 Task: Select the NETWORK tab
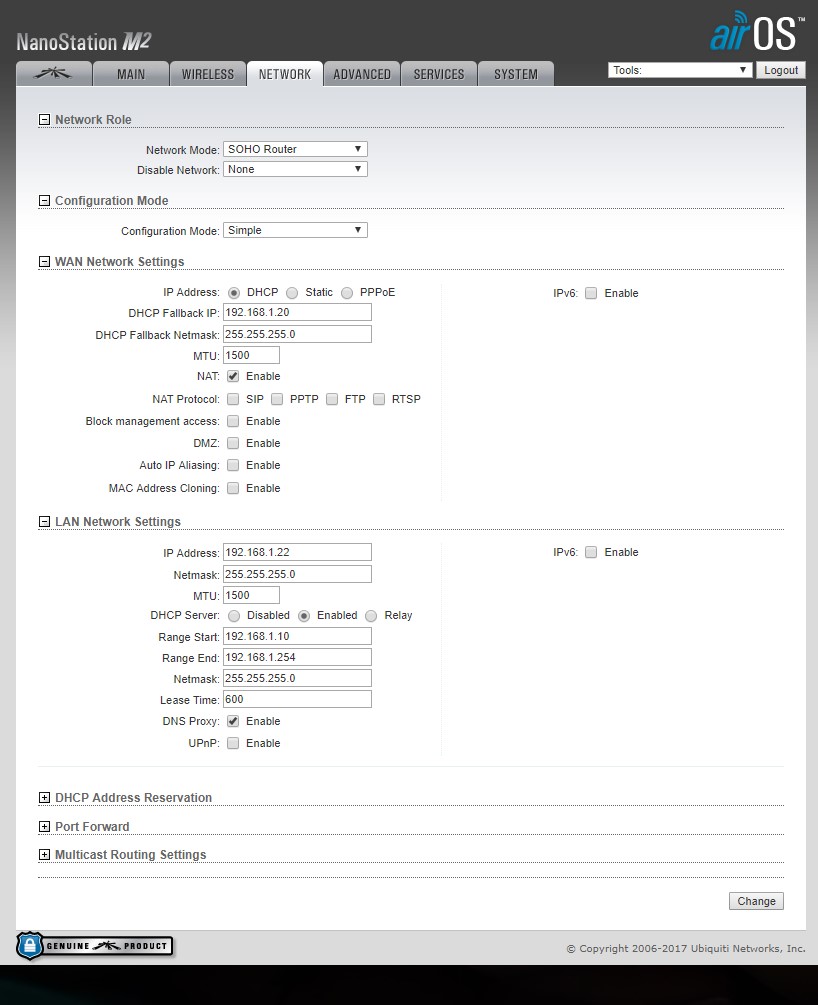click(x=285, y=74)
